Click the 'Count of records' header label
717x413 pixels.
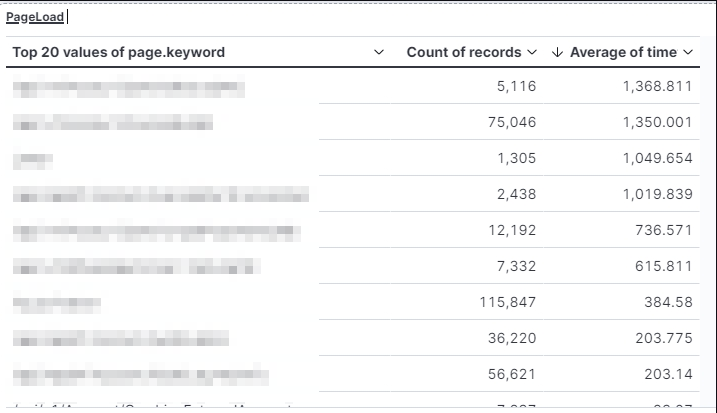(464, 52)
